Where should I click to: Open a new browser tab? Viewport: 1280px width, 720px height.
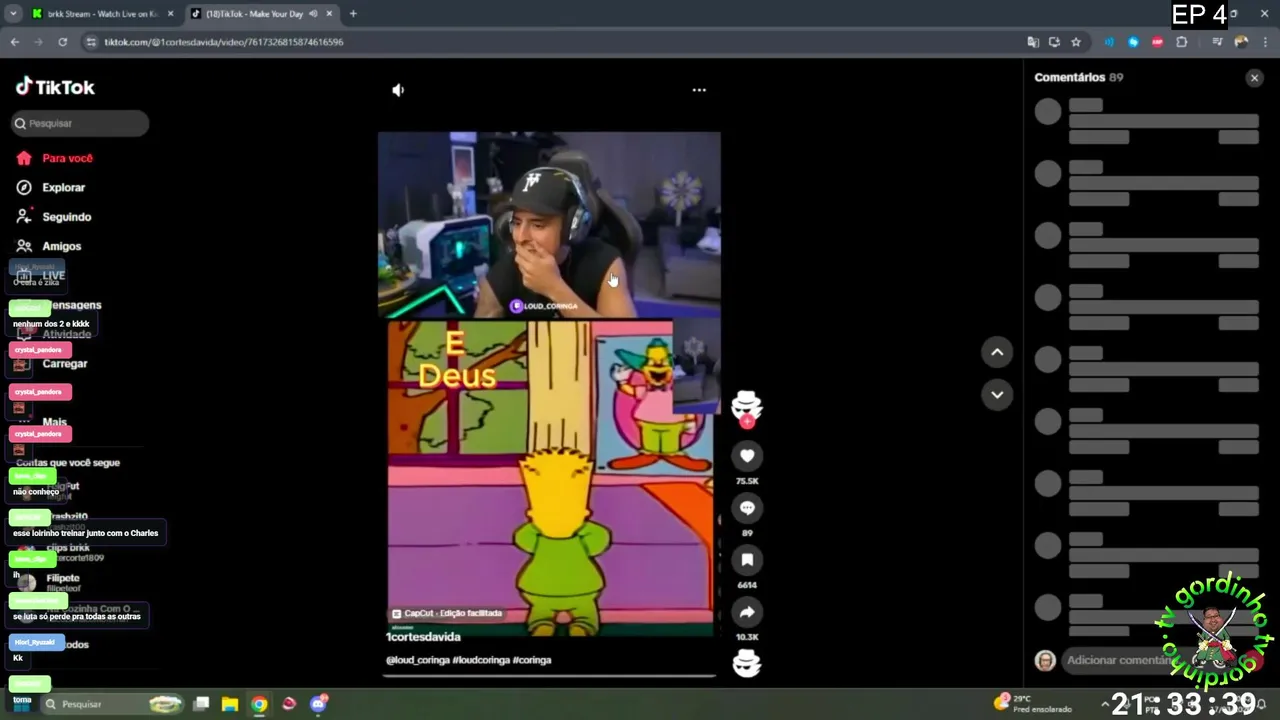click(353, 14)
